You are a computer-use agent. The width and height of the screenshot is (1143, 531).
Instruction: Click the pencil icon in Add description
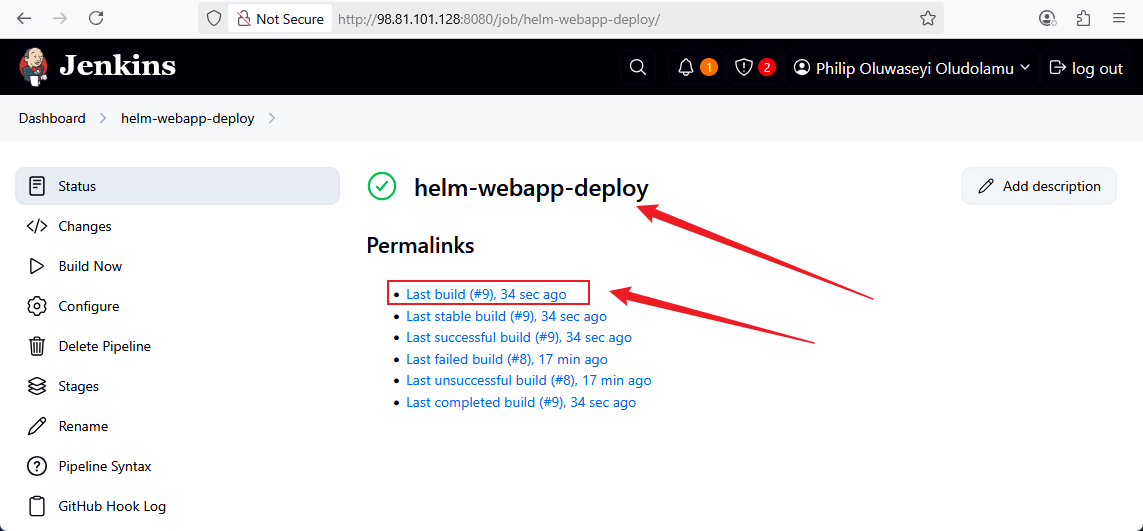tap(986, 187)
